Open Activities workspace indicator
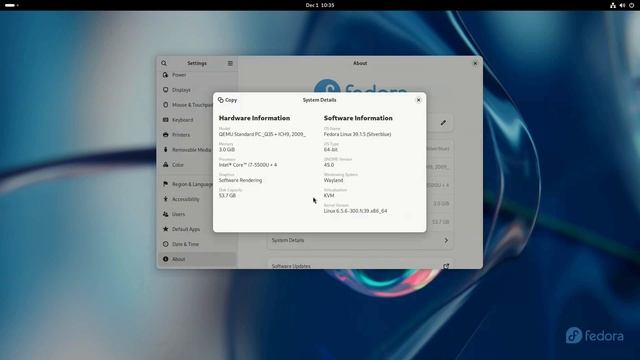 (x=11, y=5)
